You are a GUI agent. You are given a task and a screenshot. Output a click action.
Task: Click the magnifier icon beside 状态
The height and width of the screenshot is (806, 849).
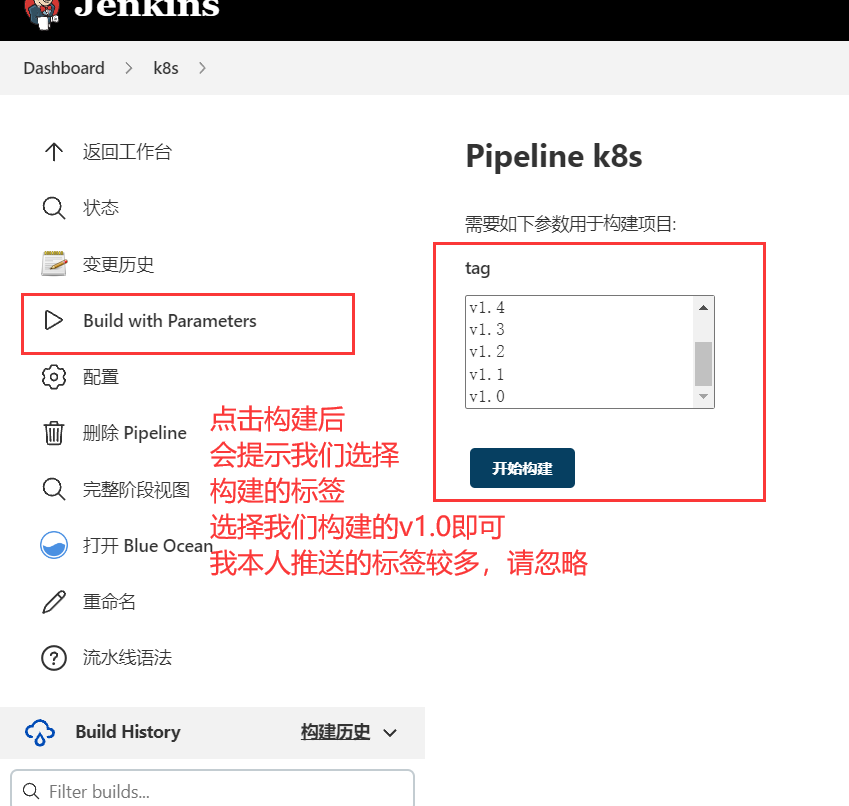54,208
